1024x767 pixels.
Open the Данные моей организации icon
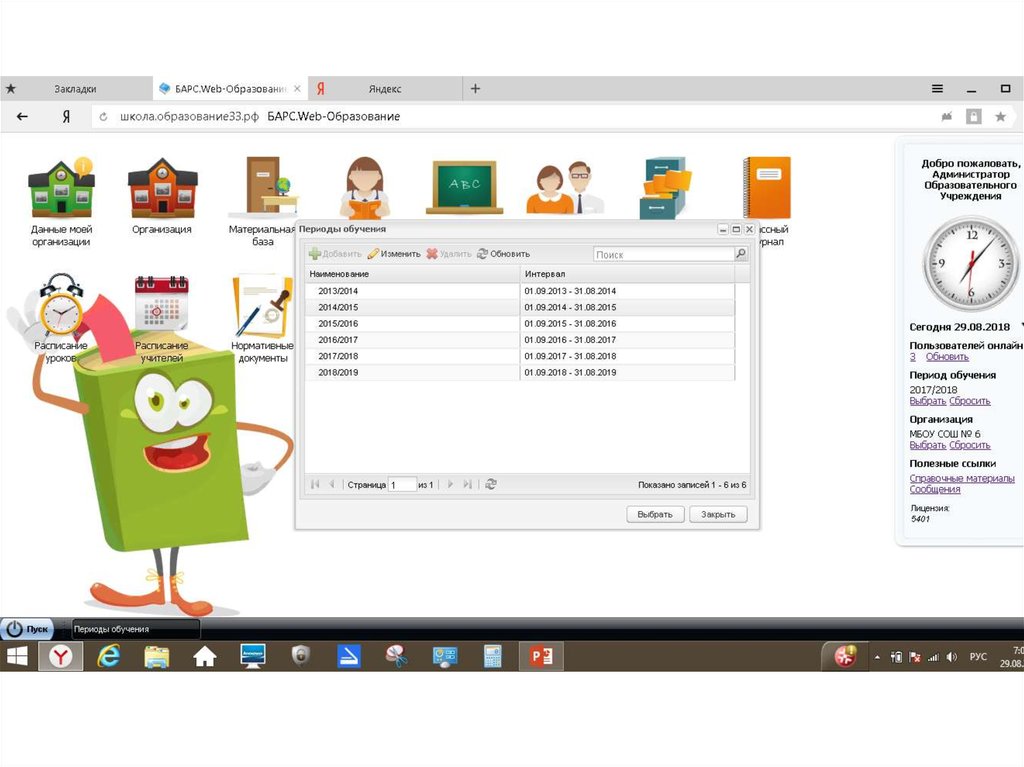click(61, 188)
